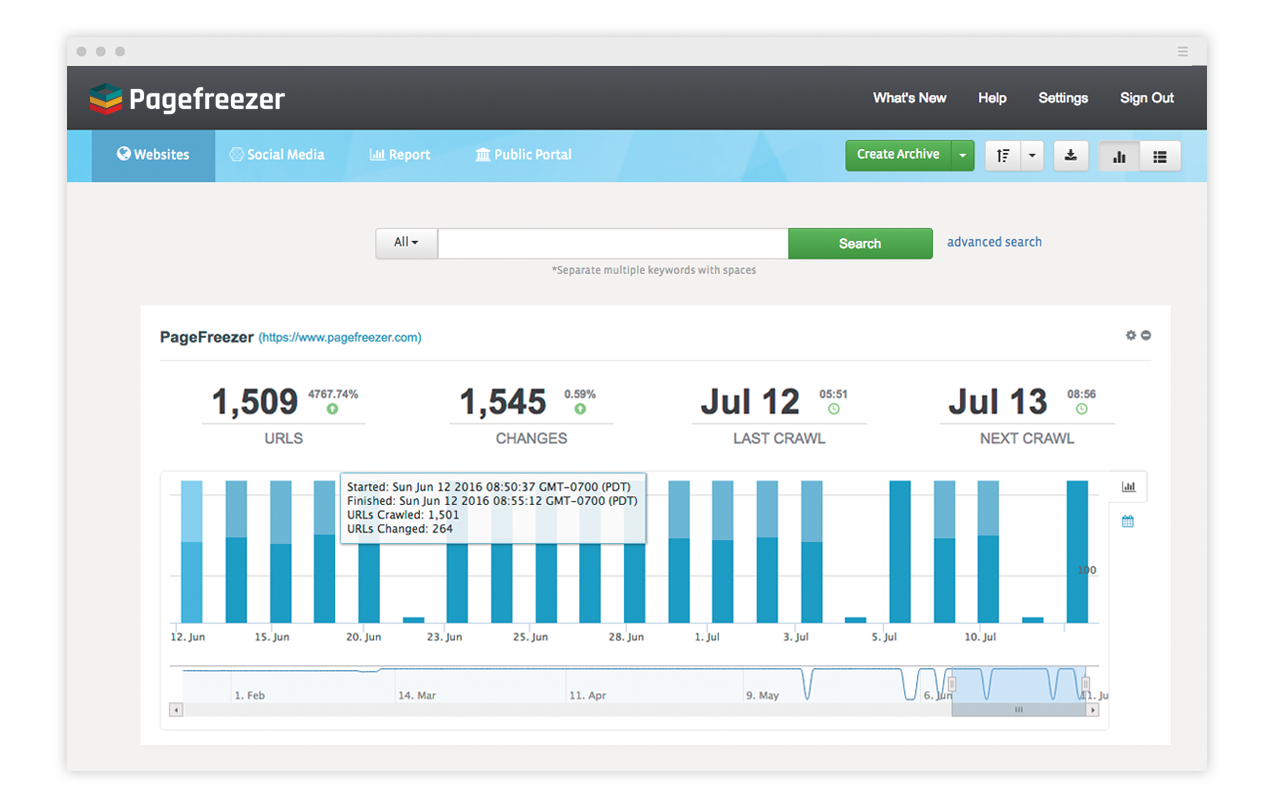Switch to the list view icon
1273x807 pixels.
[1160, 156]
